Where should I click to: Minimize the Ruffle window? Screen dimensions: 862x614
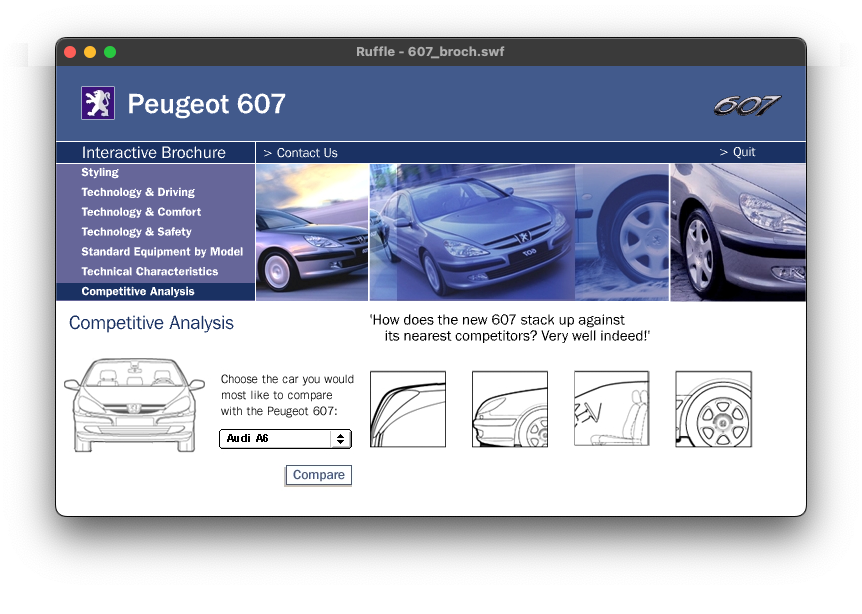[x=90, y=52]
